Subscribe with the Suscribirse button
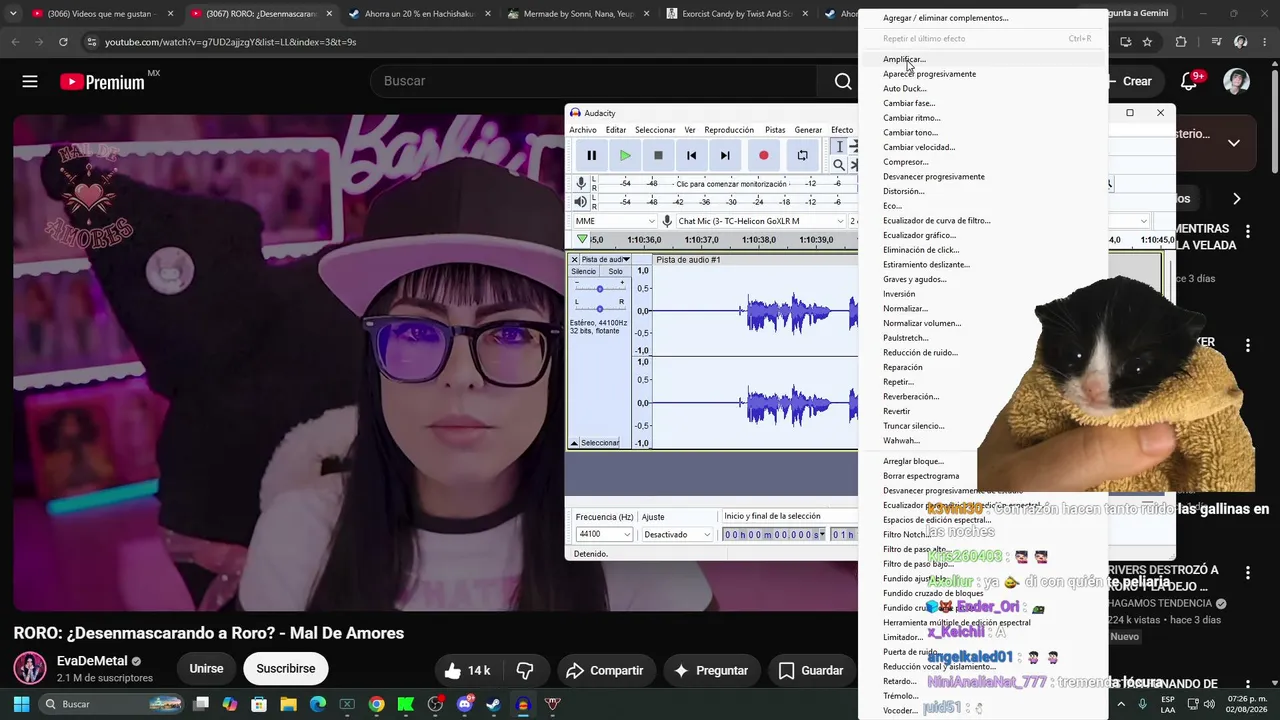 (x=286, y=669)
